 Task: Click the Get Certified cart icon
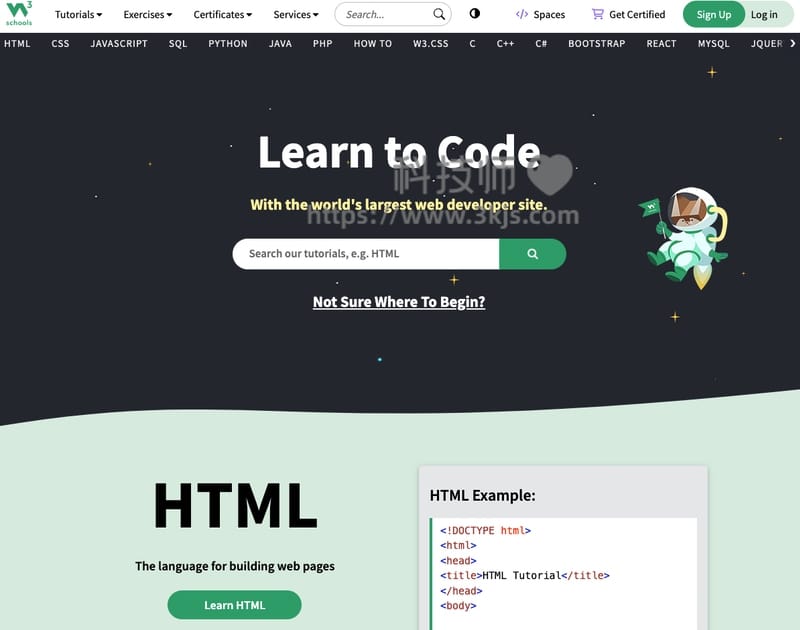tap(597, 14)
